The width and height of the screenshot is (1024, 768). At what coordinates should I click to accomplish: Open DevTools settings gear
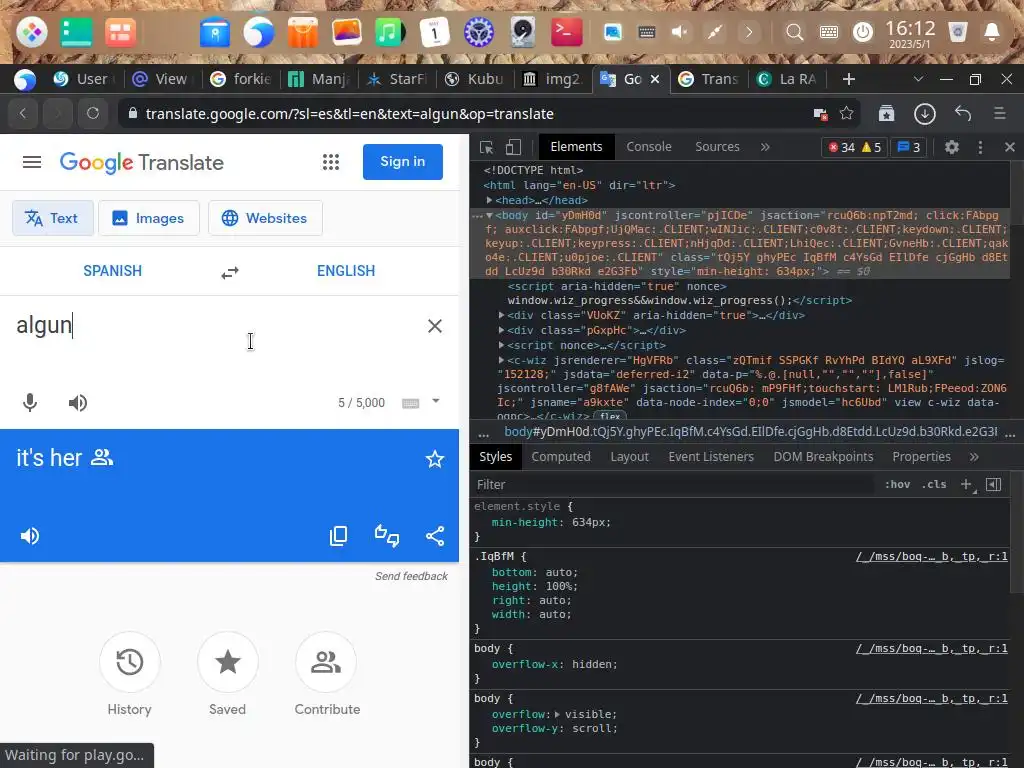point(952,148)
